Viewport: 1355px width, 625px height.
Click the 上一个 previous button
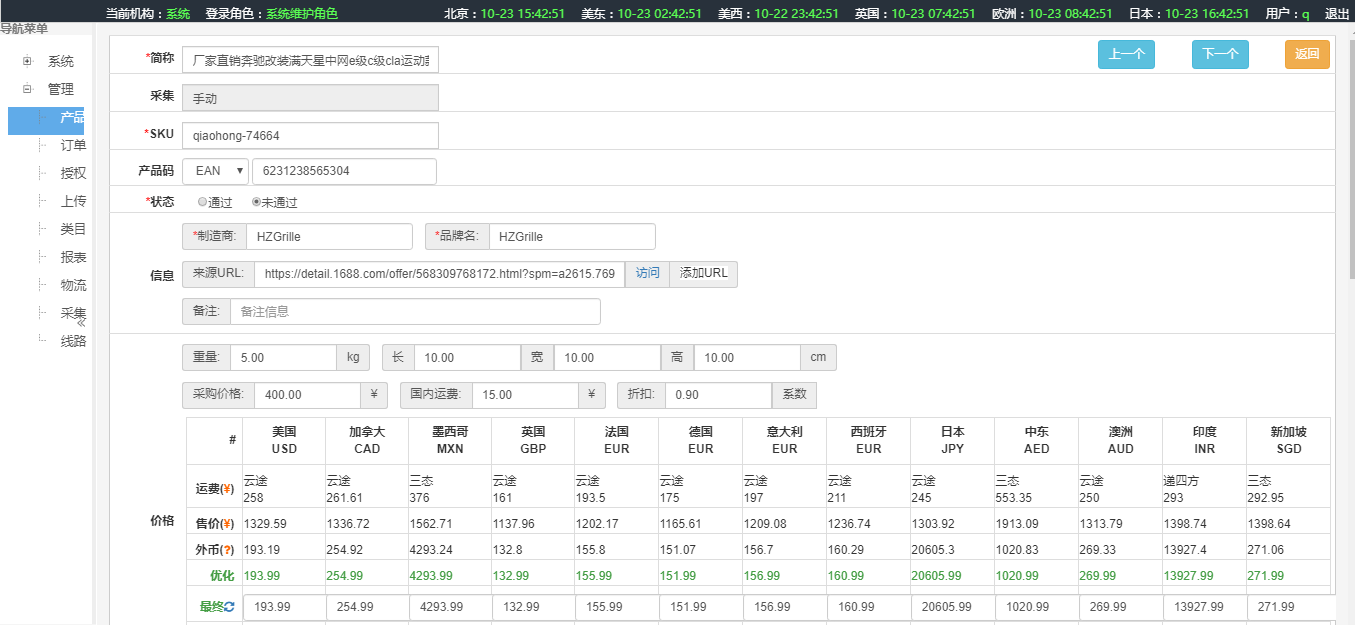1126,55
